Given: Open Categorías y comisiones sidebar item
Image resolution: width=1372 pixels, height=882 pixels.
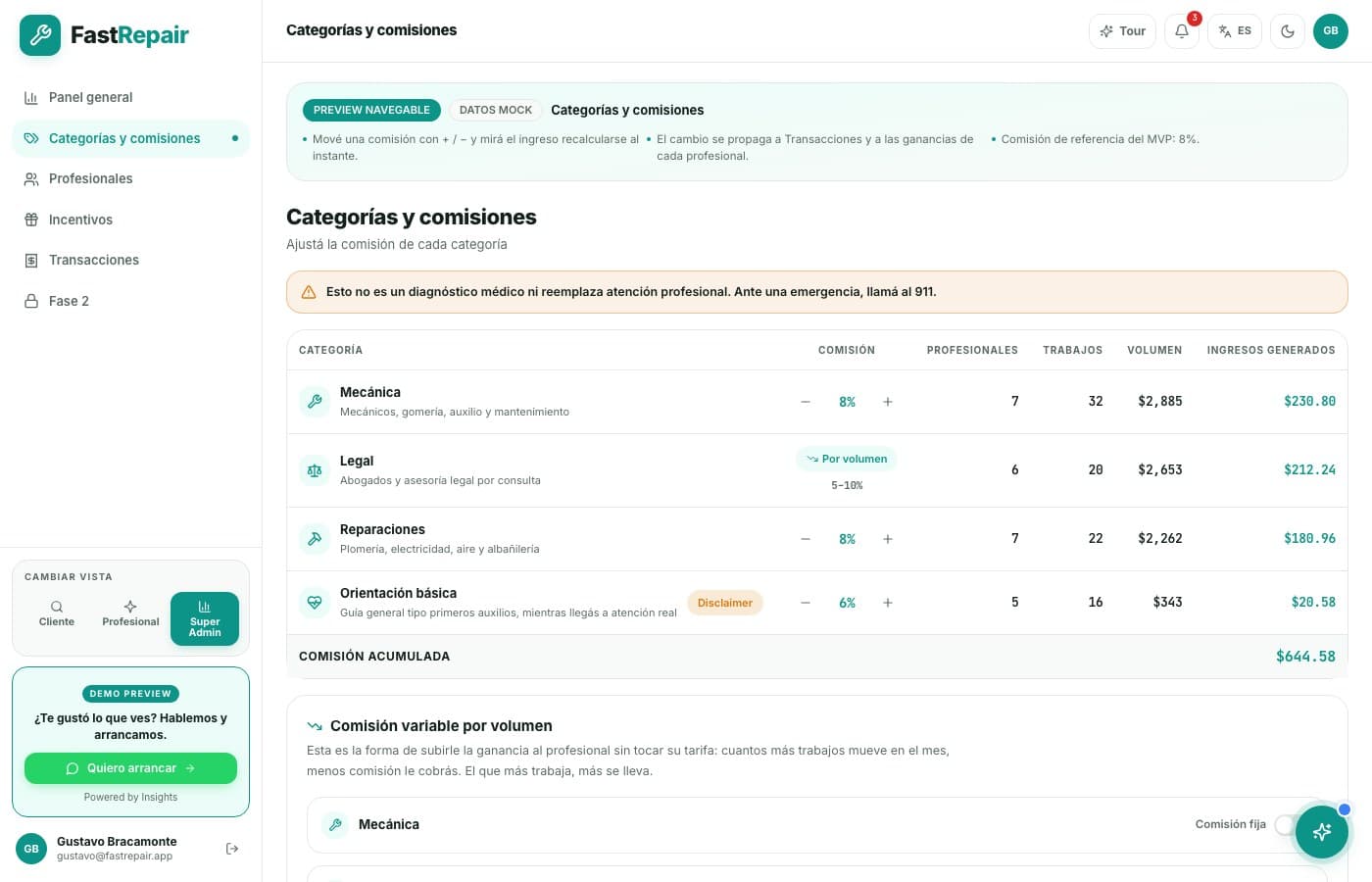Looking at the screenshot, I should (130, 138).
